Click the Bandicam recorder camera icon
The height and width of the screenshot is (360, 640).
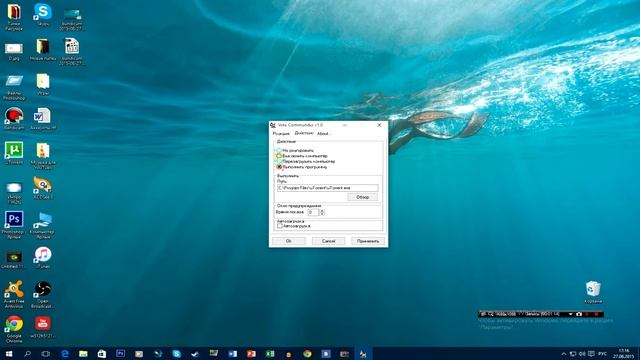(579, 314)
